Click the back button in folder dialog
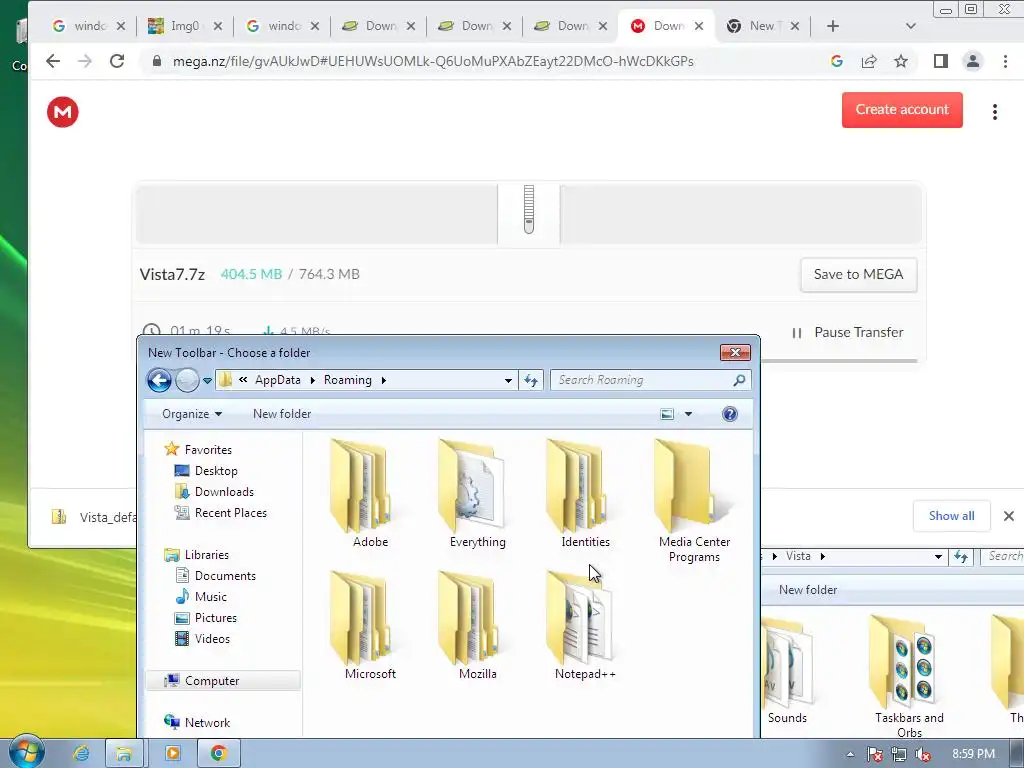This screenshot has width=1024, height=768. pyautogui.click(x=159, y=380)
